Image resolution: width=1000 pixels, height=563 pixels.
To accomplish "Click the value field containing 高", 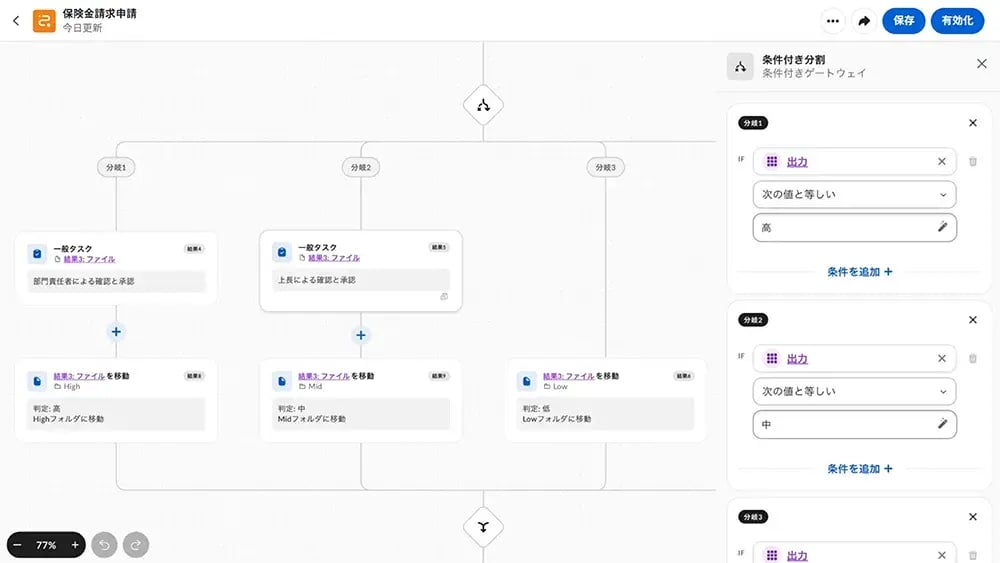I will click(854, 228).
